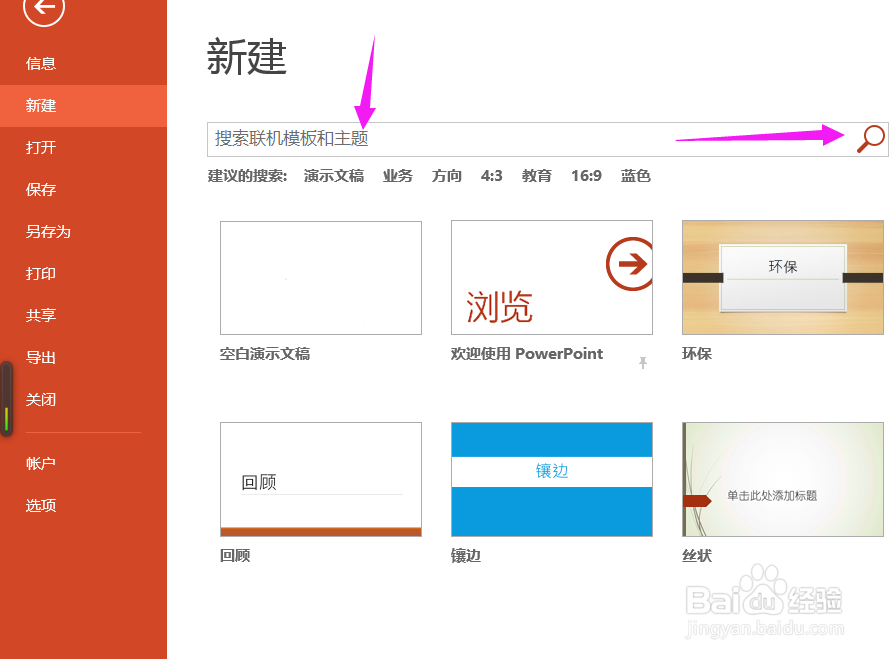Open the 浏览 welcome template thumbnail
Viewport: 894px width, 659px height.
coord(552,278)
